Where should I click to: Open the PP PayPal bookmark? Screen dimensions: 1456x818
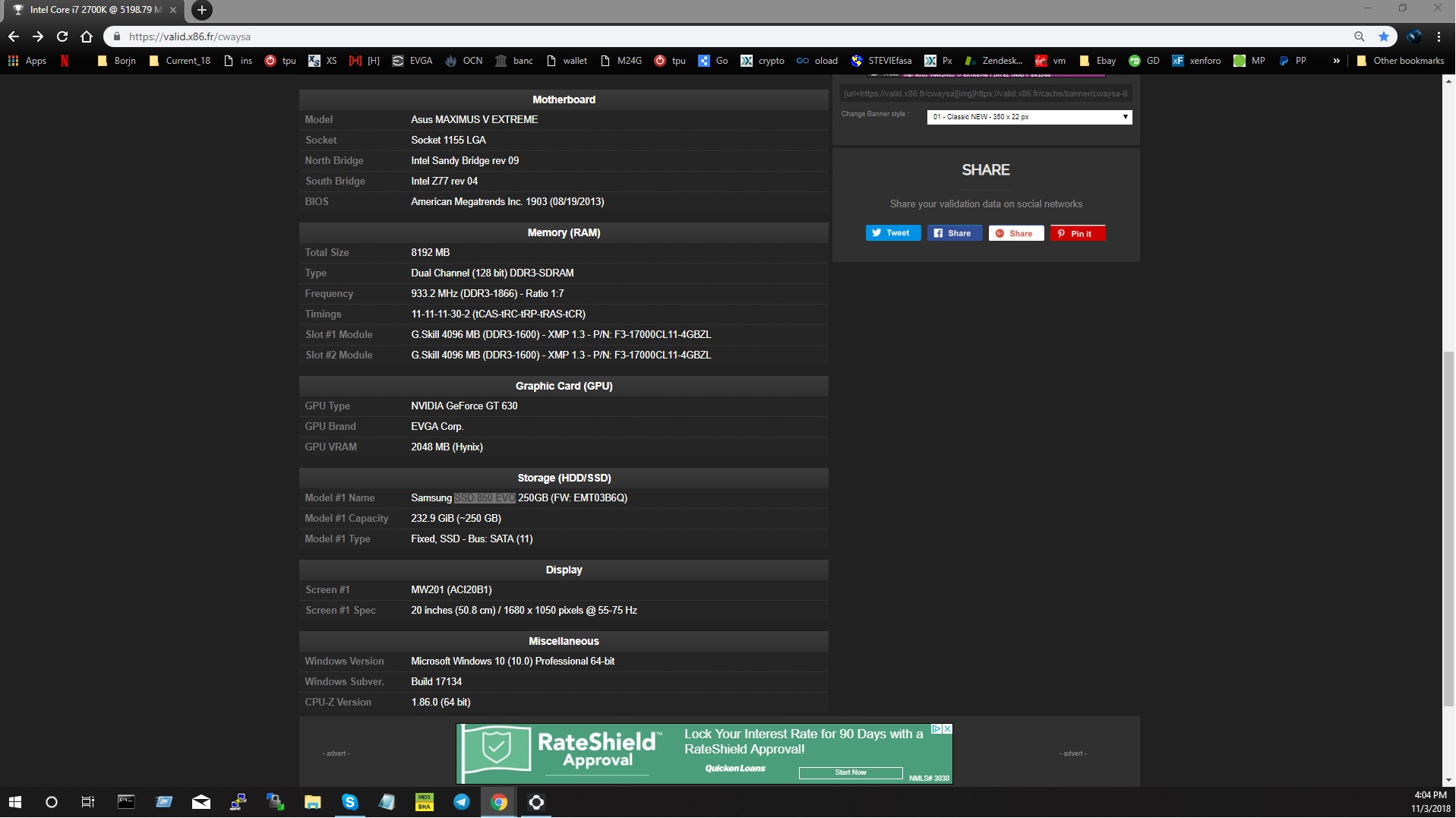coord(1293,61)
